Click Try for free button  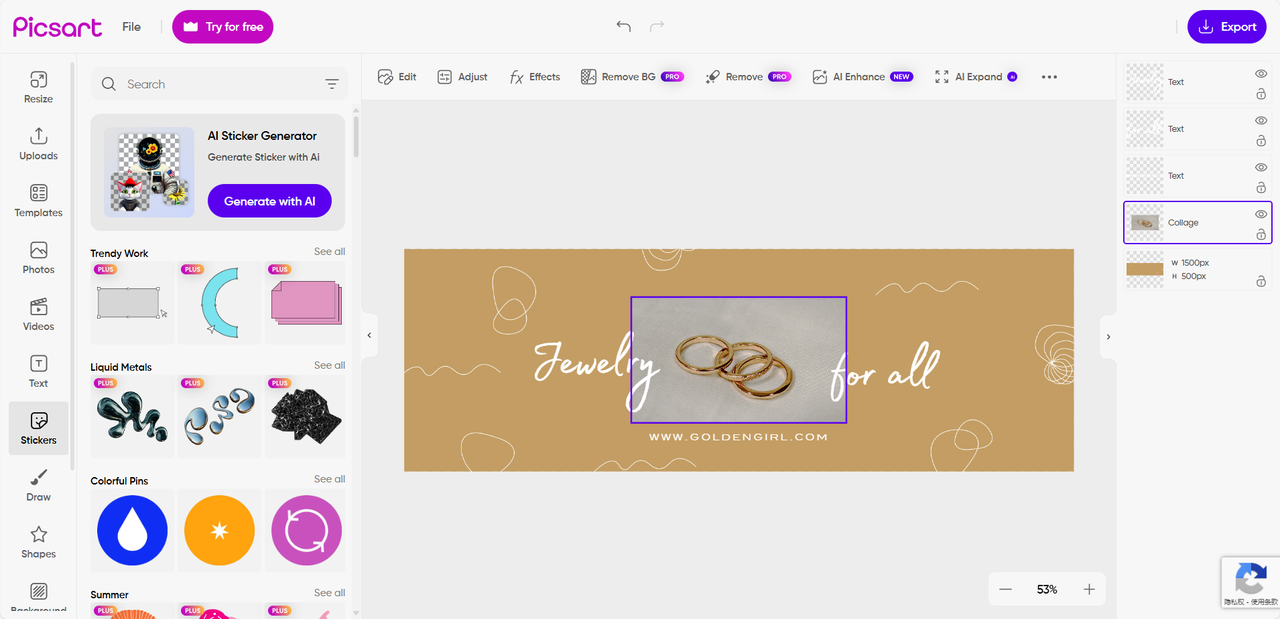223,27
